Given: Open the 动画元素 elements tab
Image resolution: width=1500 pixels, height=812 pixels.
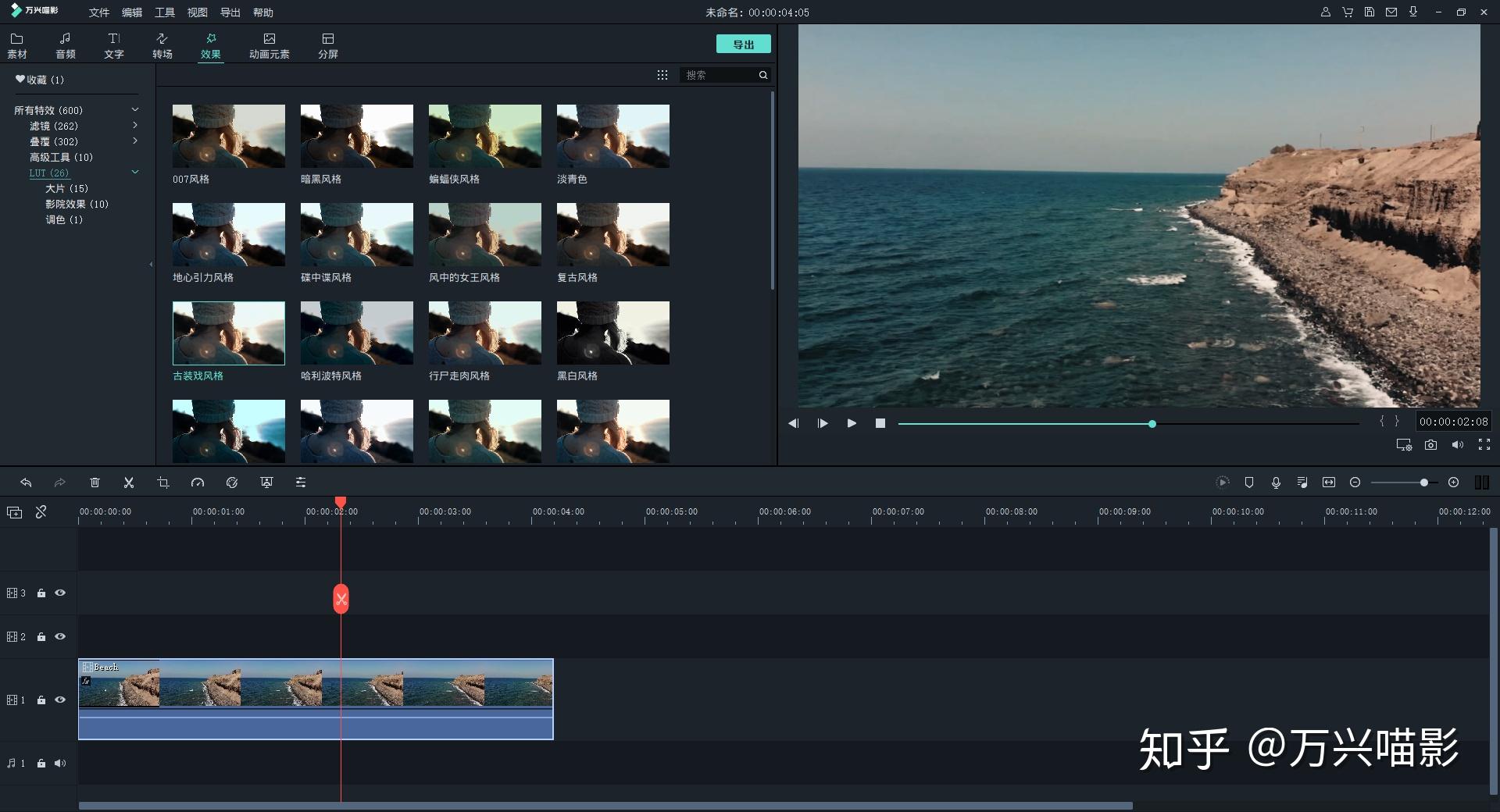Looking at the screenshot, I should 270,46.
